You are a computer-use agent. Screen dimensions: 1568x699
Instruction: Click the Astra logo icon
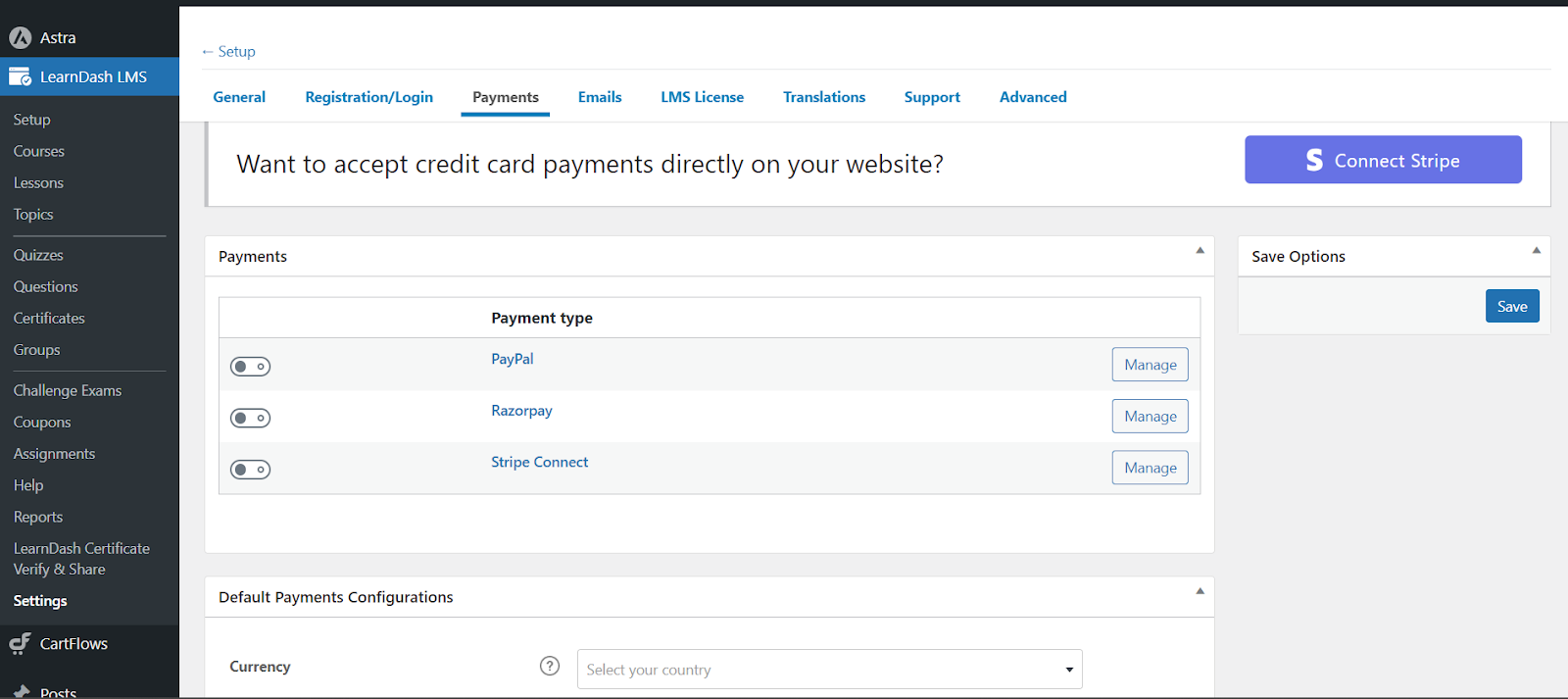[x=20, y=37]
